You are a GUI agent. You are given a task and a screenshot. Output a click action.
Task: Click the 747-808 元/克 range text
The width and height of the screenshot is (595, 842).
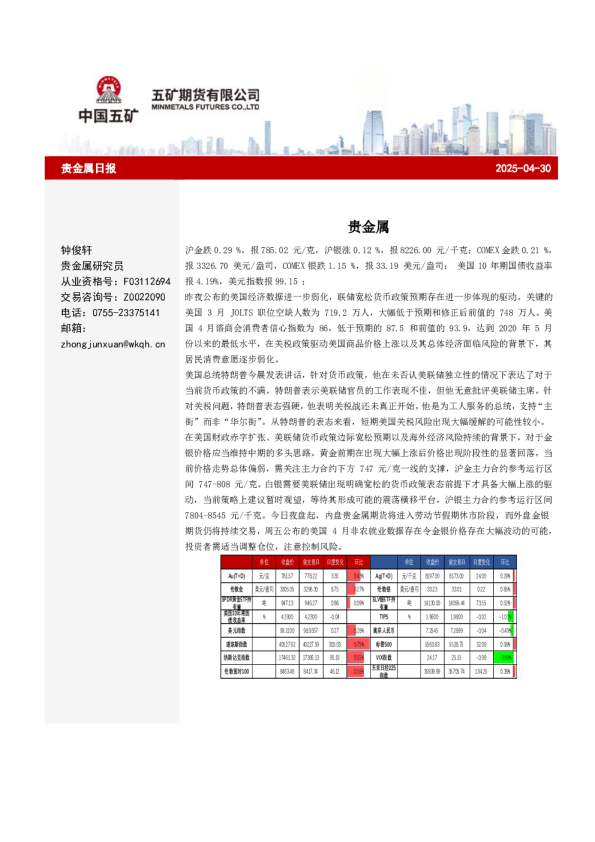pos(230,484)
